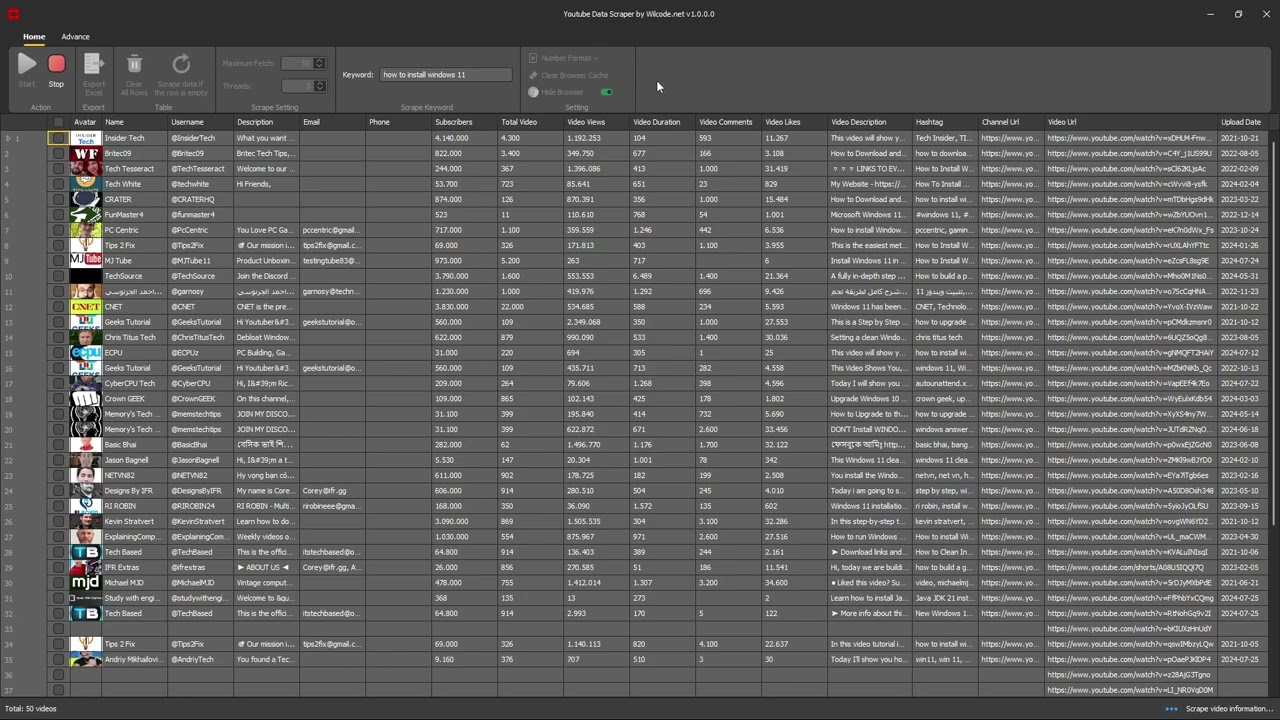Click the Michael MJD avatar thumbnail
Viewport: 1280px width, 720px height.
coord(85,582)
